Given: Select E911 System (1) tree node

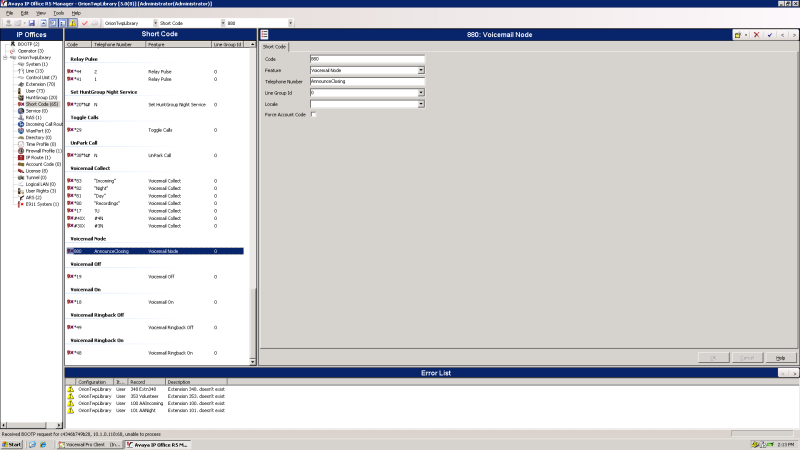Looking at the screenshot, I should tap(42, 204).
